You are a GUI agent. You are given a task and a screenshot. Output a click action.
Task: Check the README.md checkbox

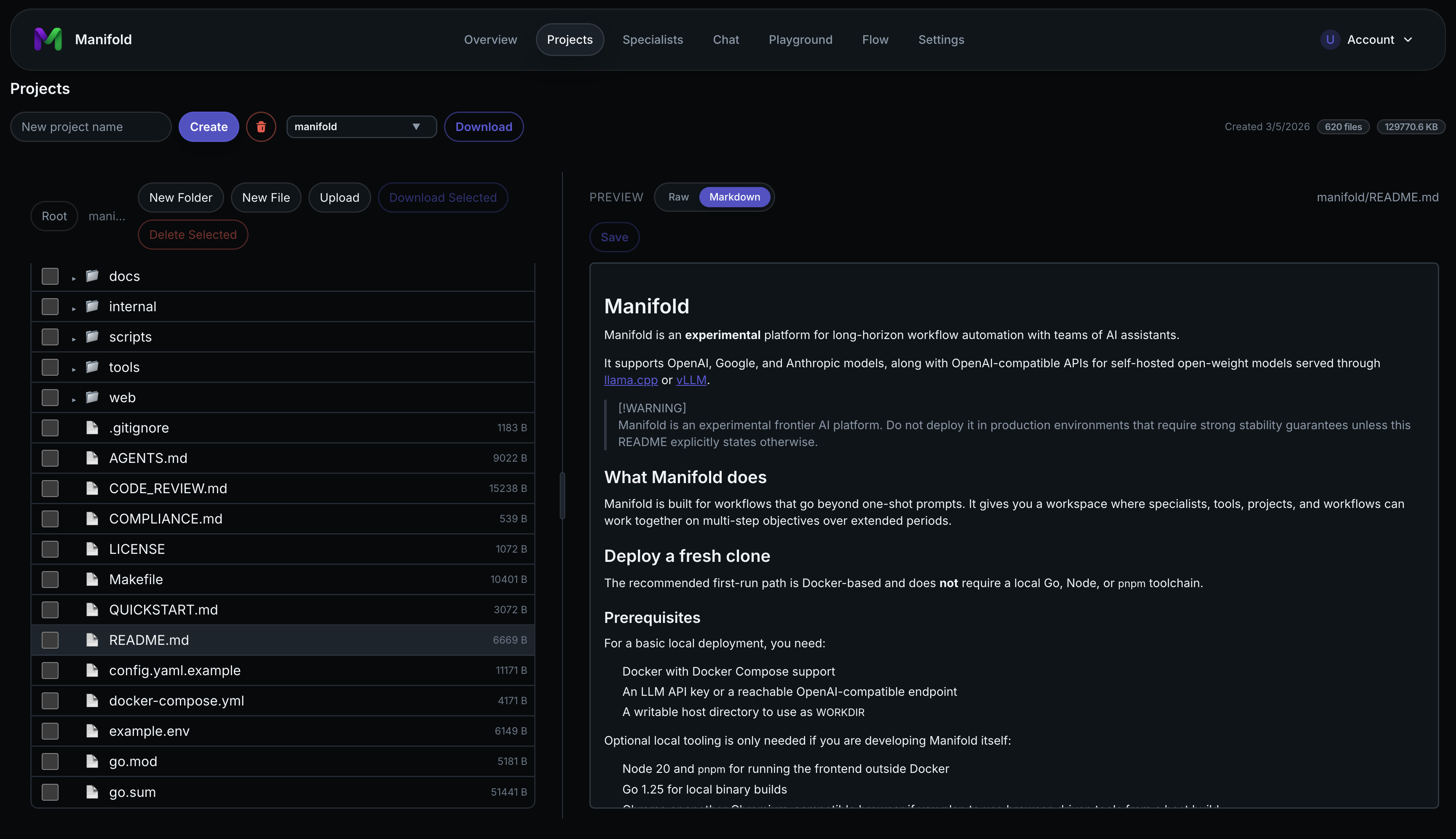coord(50,640)
